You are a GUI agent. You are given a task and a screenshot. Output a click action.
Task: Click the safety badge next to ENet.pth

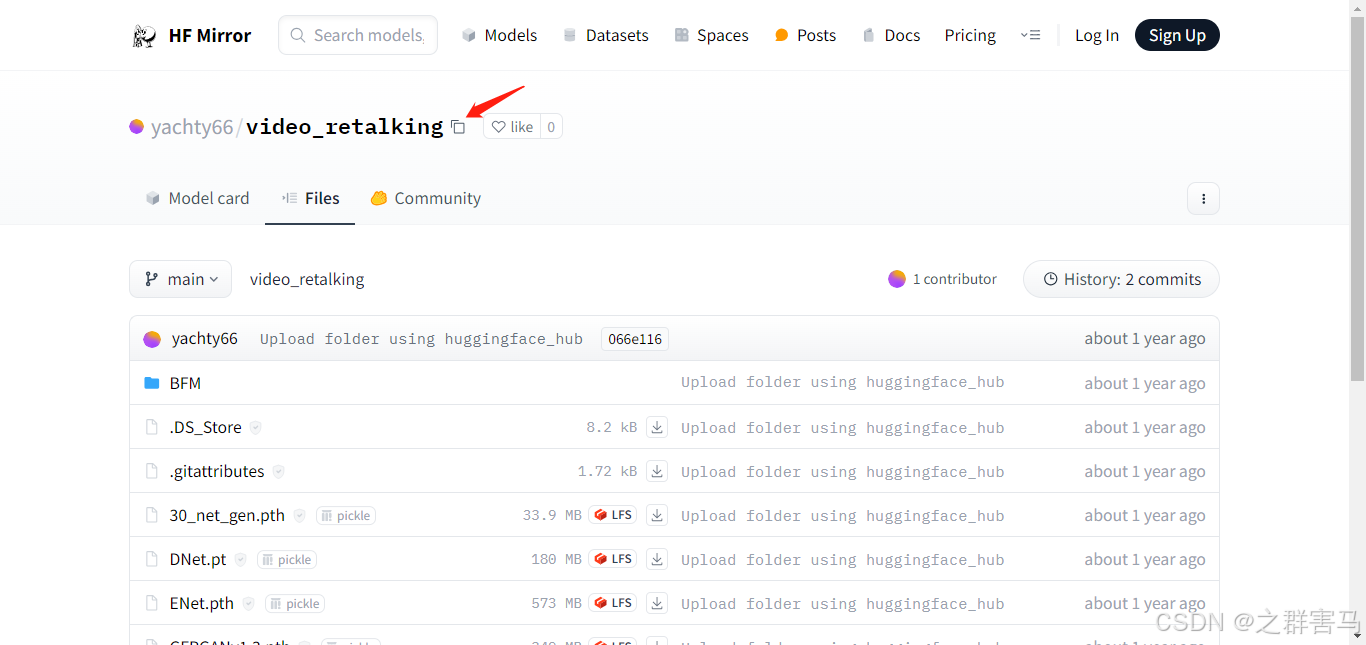coord(248,603)
